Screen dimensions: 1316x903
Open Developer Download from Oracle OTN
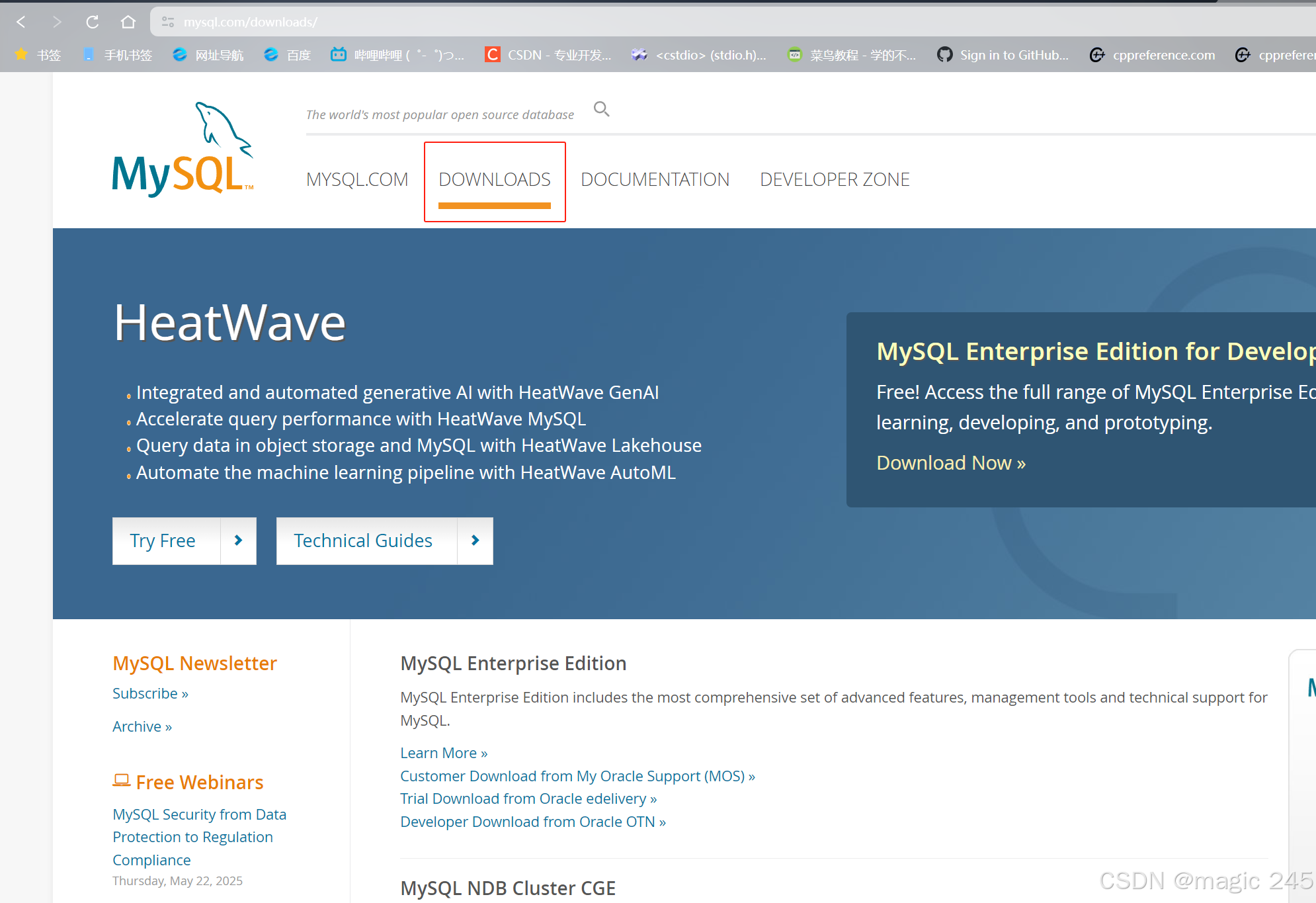click(x=532, y=822)
